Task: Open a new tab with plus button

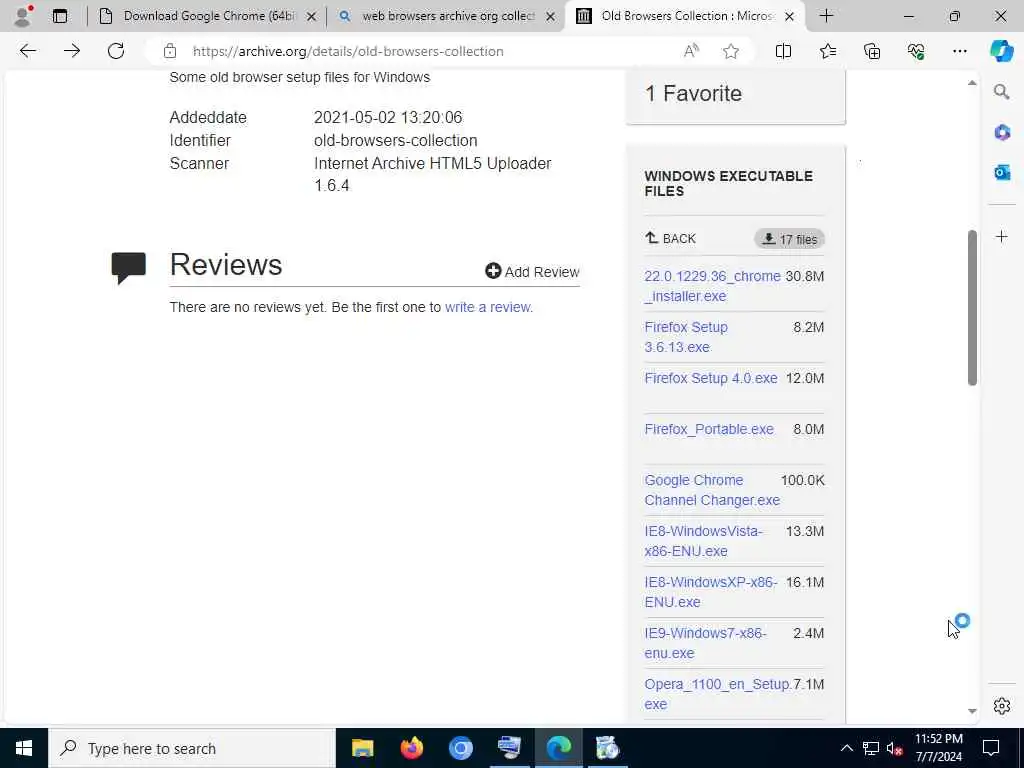Action: [826, 16]
